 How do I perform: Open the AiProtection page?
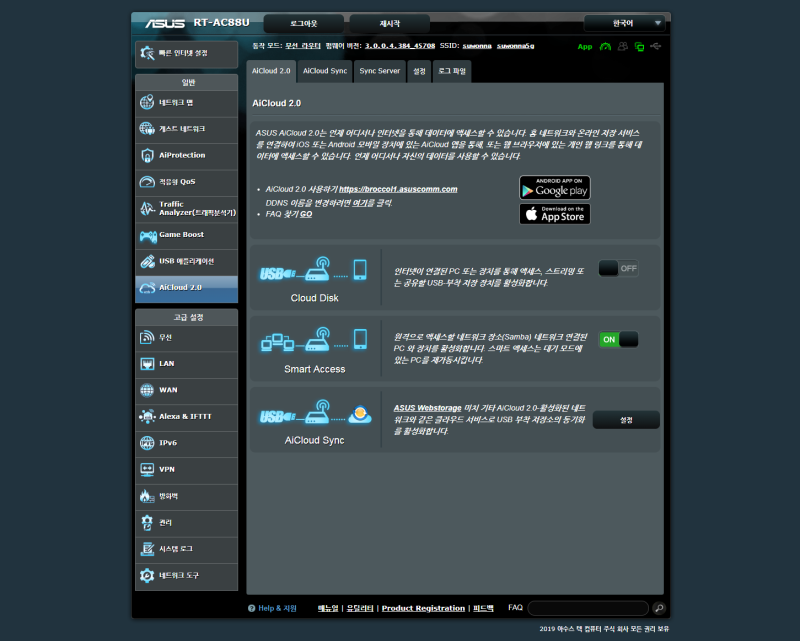tap(186, 155)
